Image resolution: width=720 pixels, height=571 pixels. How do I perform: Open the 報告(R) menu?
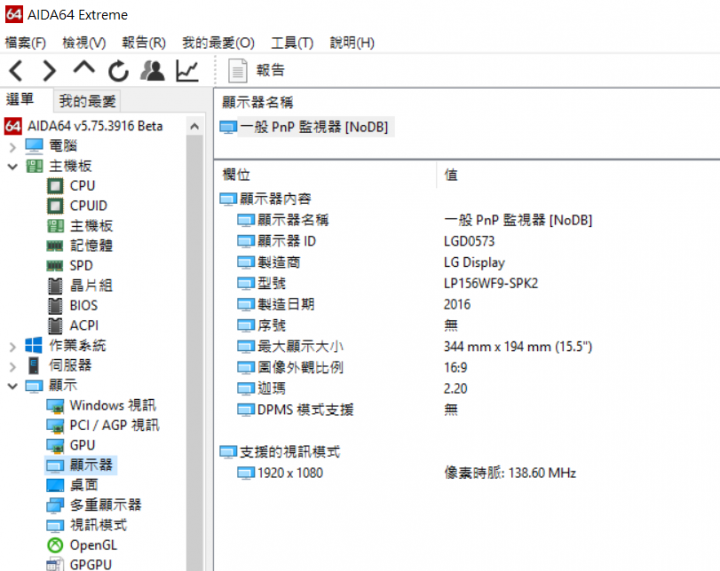pos(144,43)
